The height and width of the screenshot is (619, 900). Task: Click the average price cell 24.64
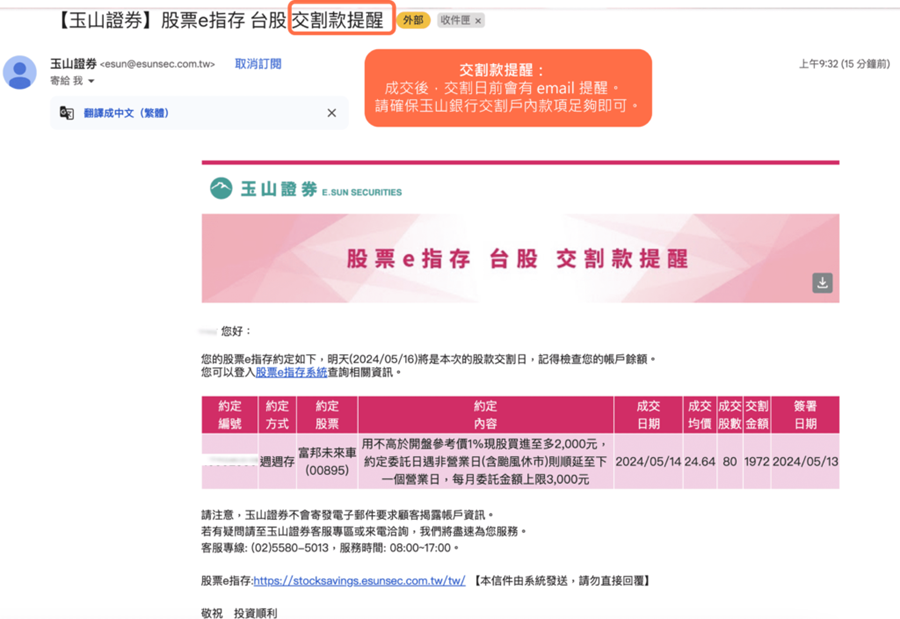(700, 462)
